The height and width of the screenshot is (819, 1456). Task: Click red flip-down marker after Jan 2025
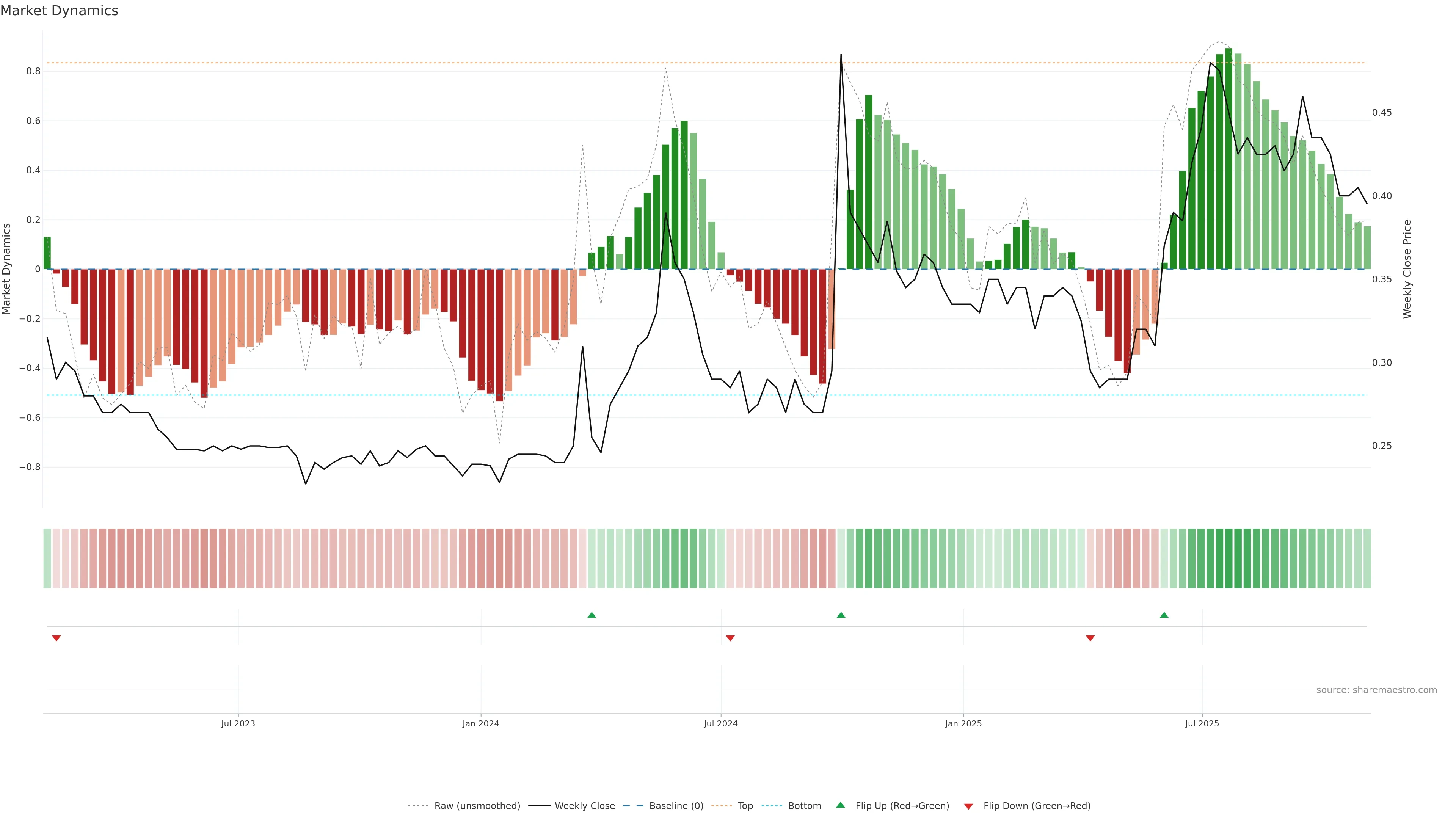[x=1090, y=638]
